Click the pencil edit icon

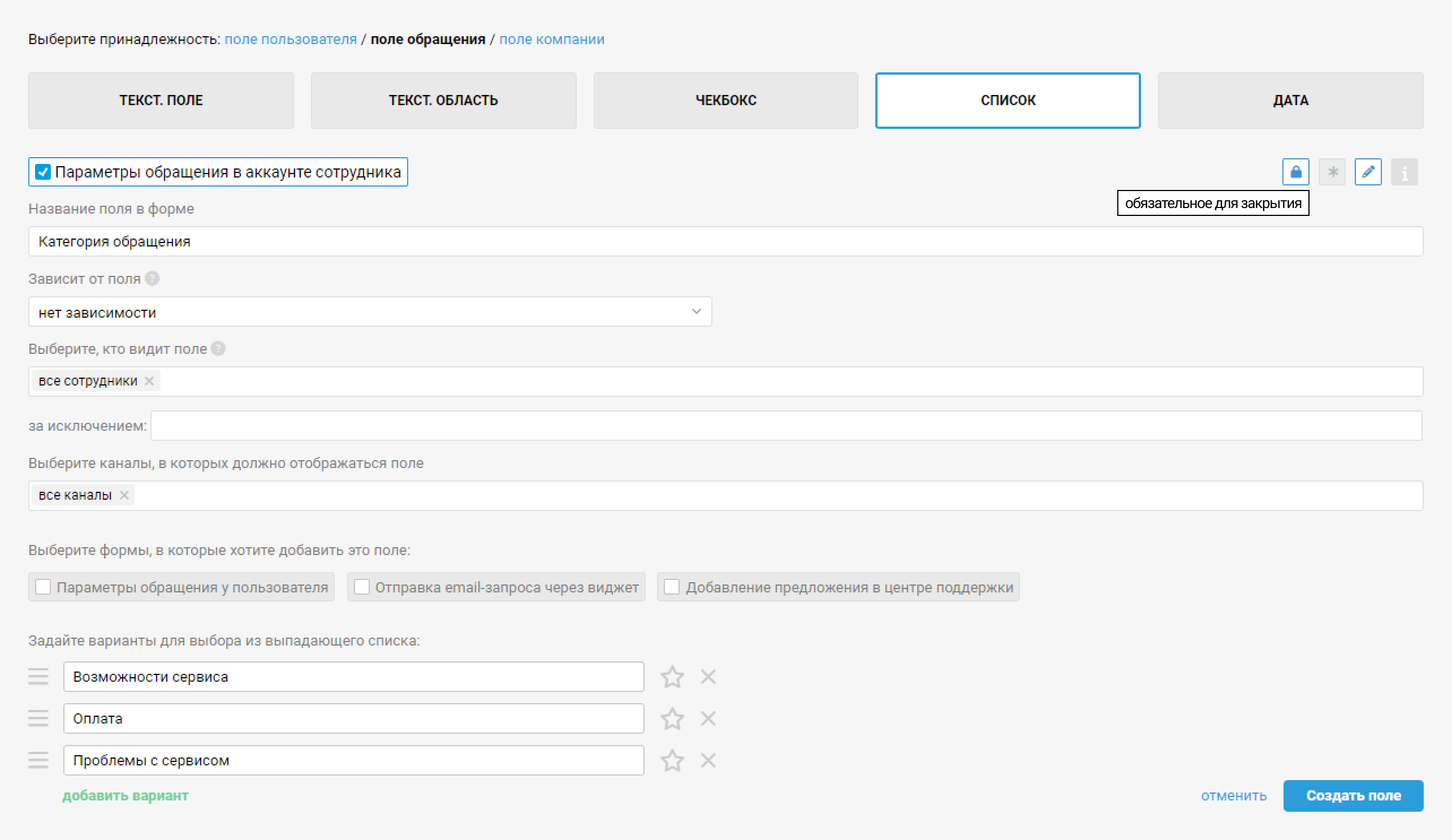pos(1368,172)
